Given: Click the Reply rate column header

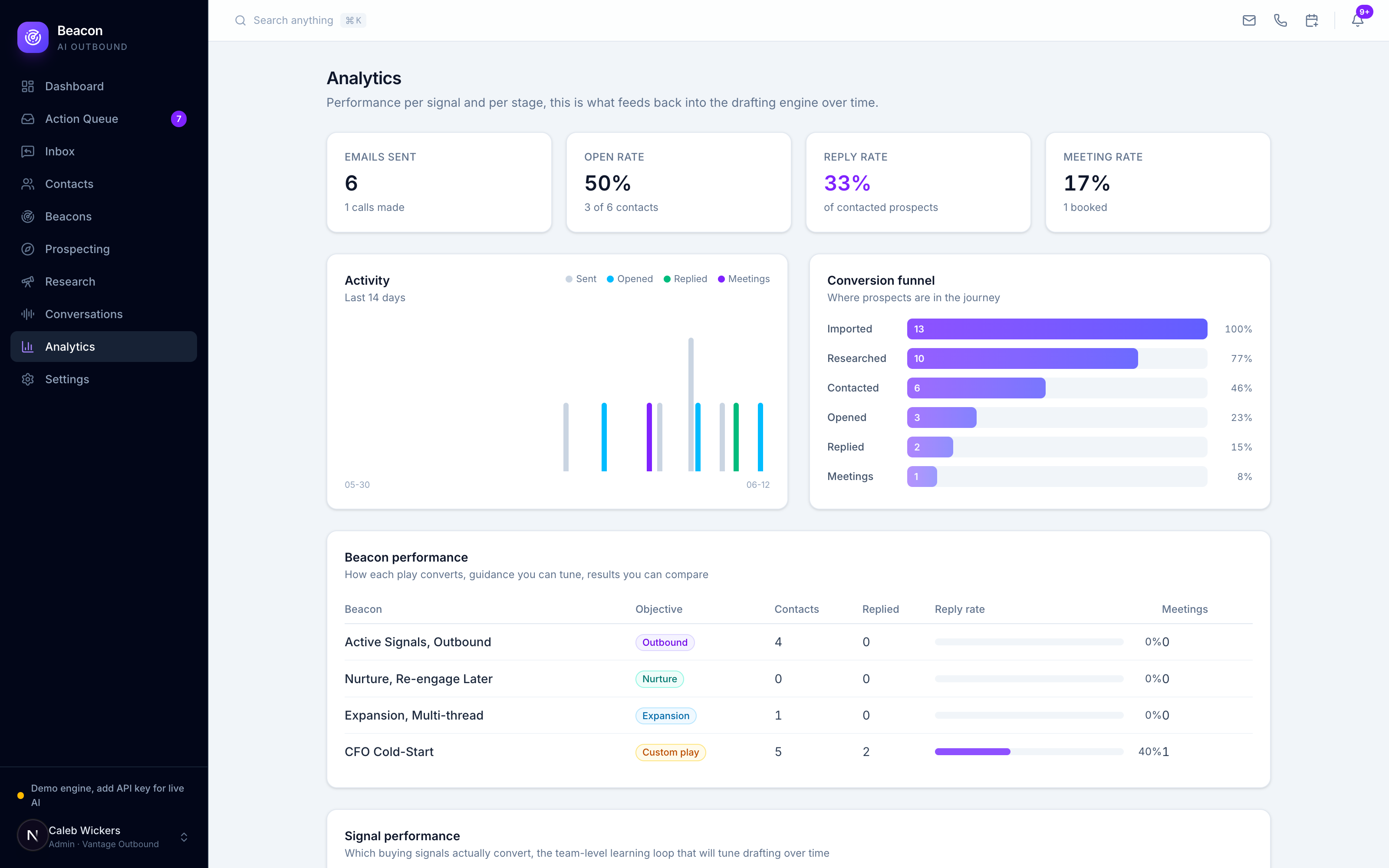Looking at the screenshot, I should click(x=960, y=609).
